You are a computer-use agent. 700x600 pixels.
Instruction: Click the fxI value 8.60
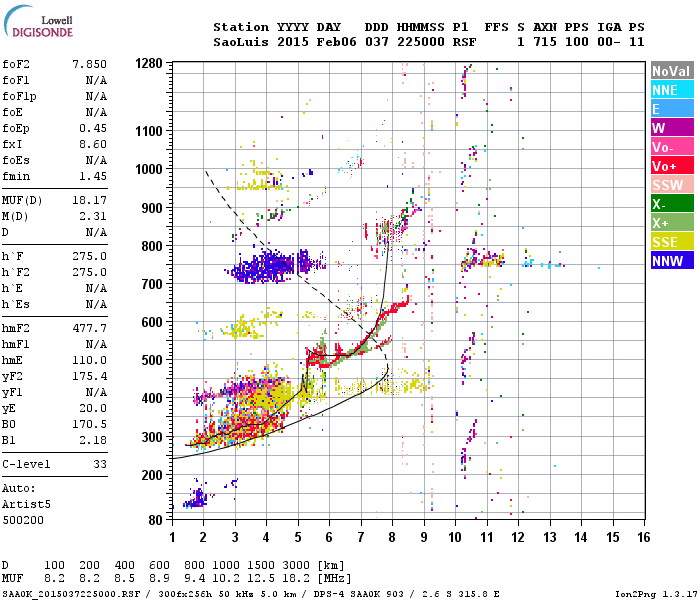(x=93, y=144)
